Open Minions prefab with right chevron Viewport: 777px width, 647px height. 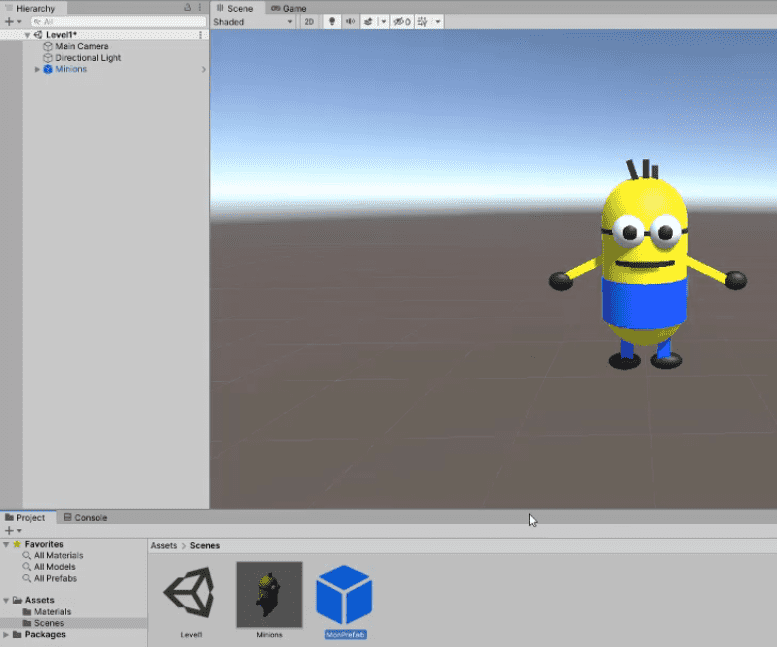(203, 69)
